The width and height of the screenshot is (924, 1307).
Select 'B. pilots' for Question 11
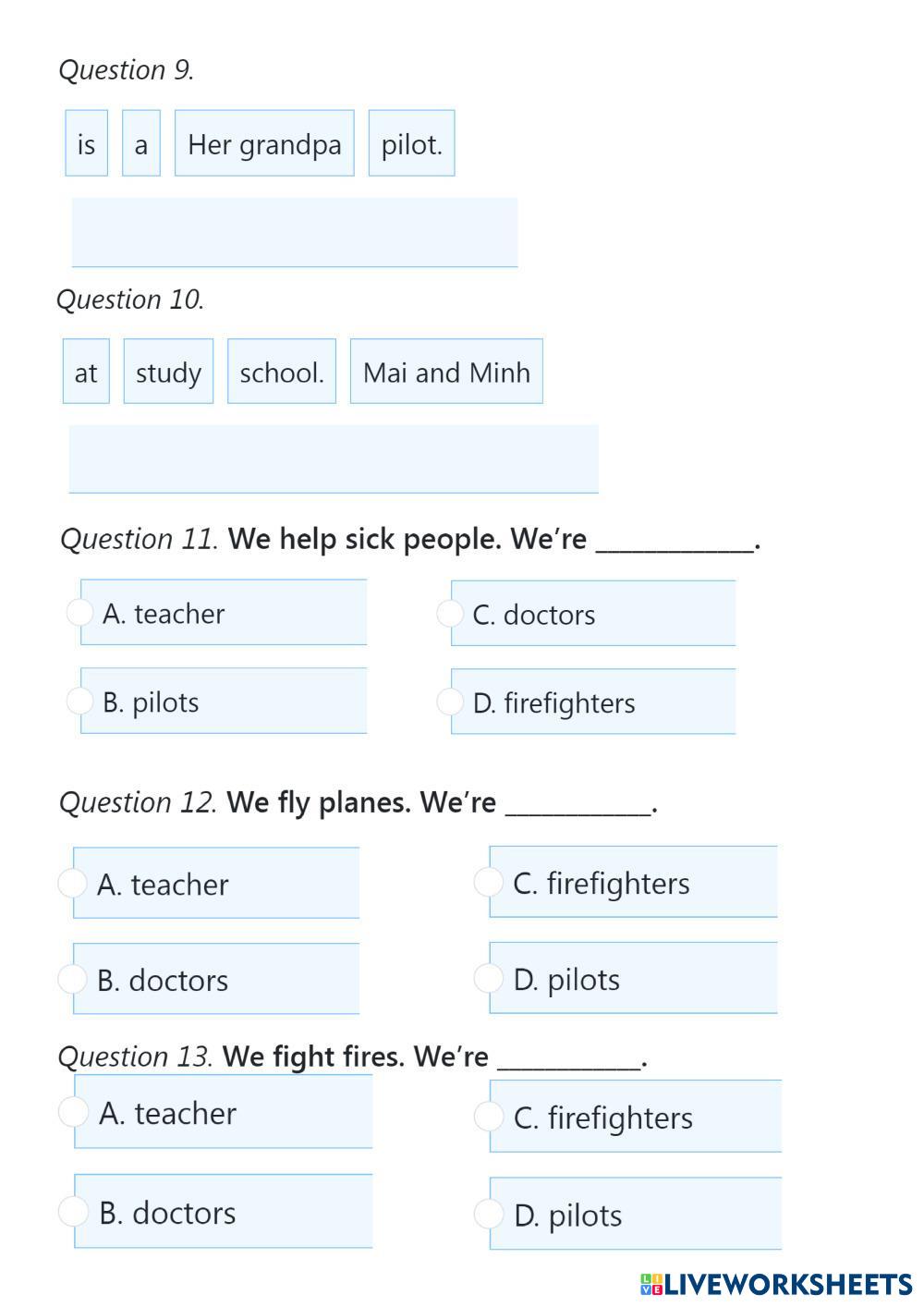80,701
